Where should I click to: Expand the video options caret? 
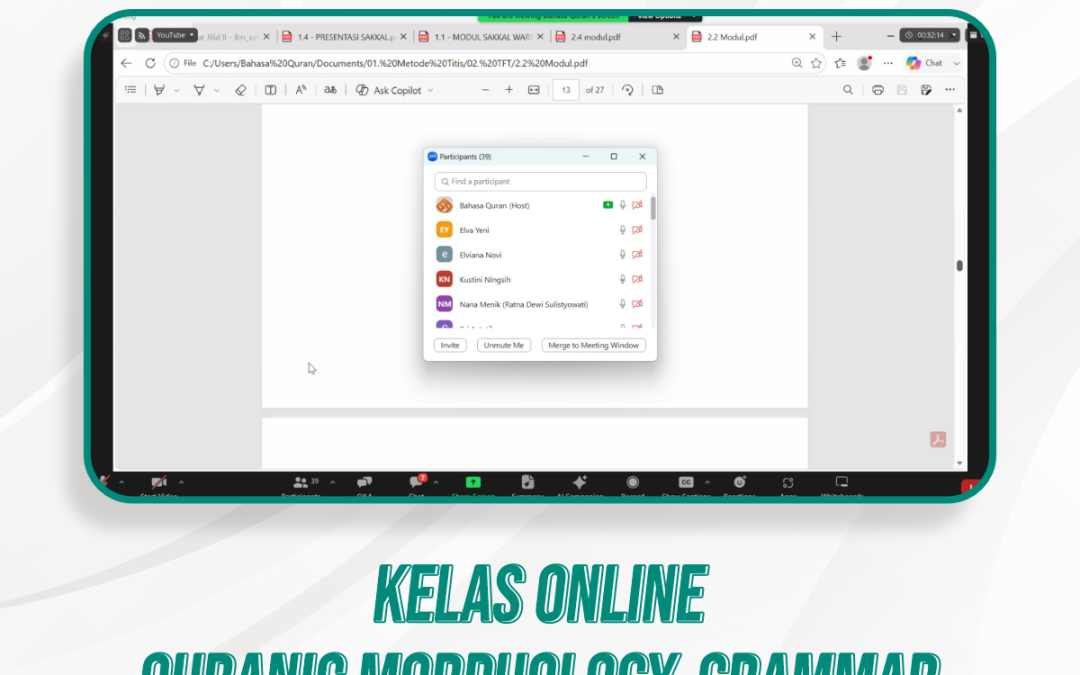pyautogui.click(x=181, y=482)
